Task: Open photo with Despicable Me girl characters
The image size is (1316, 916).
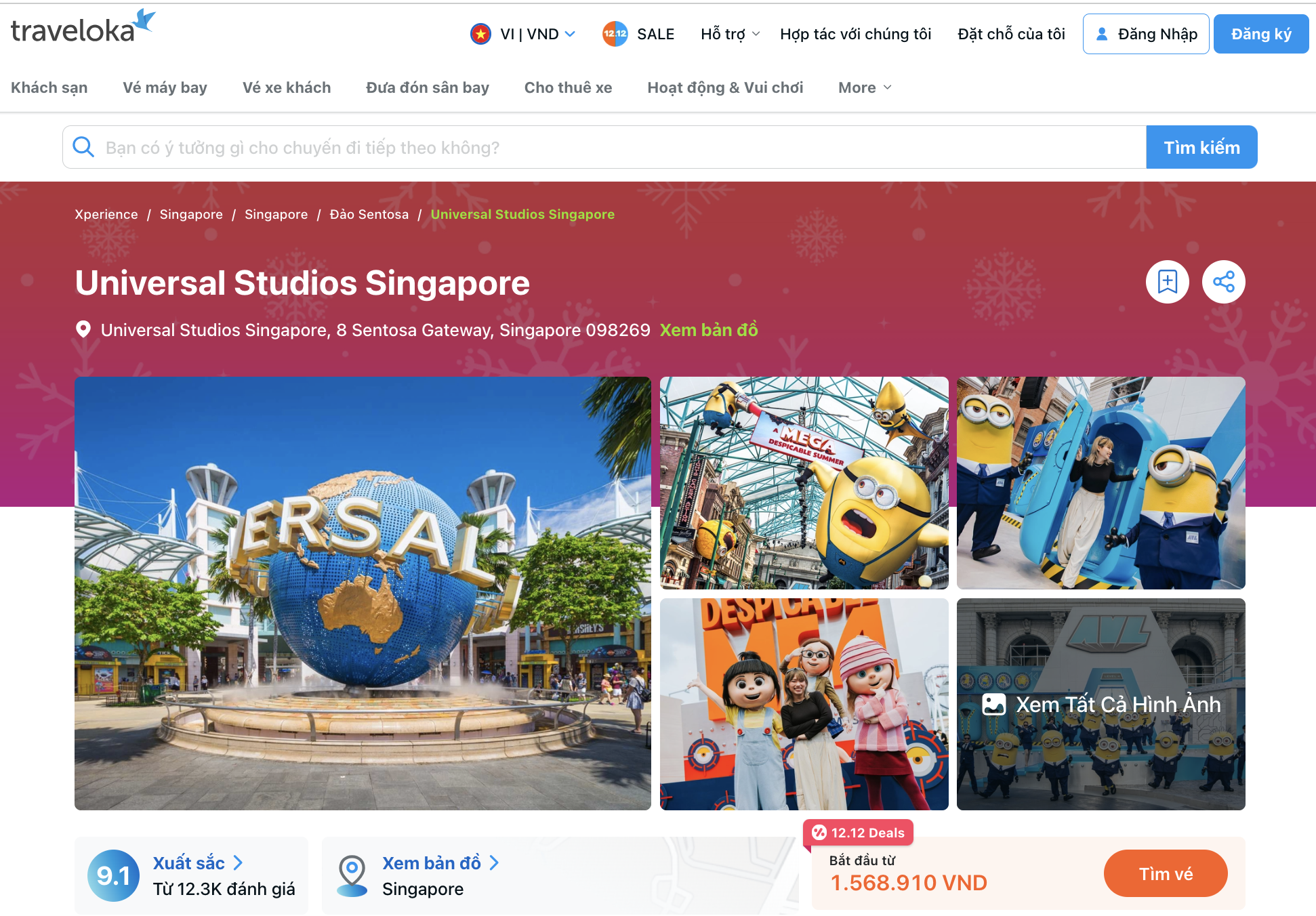Action: point(804,704)
